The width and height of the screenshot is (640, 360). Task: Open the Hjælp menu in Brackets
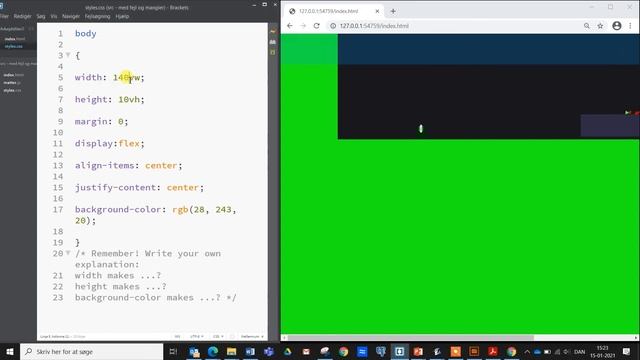[122, 16]
